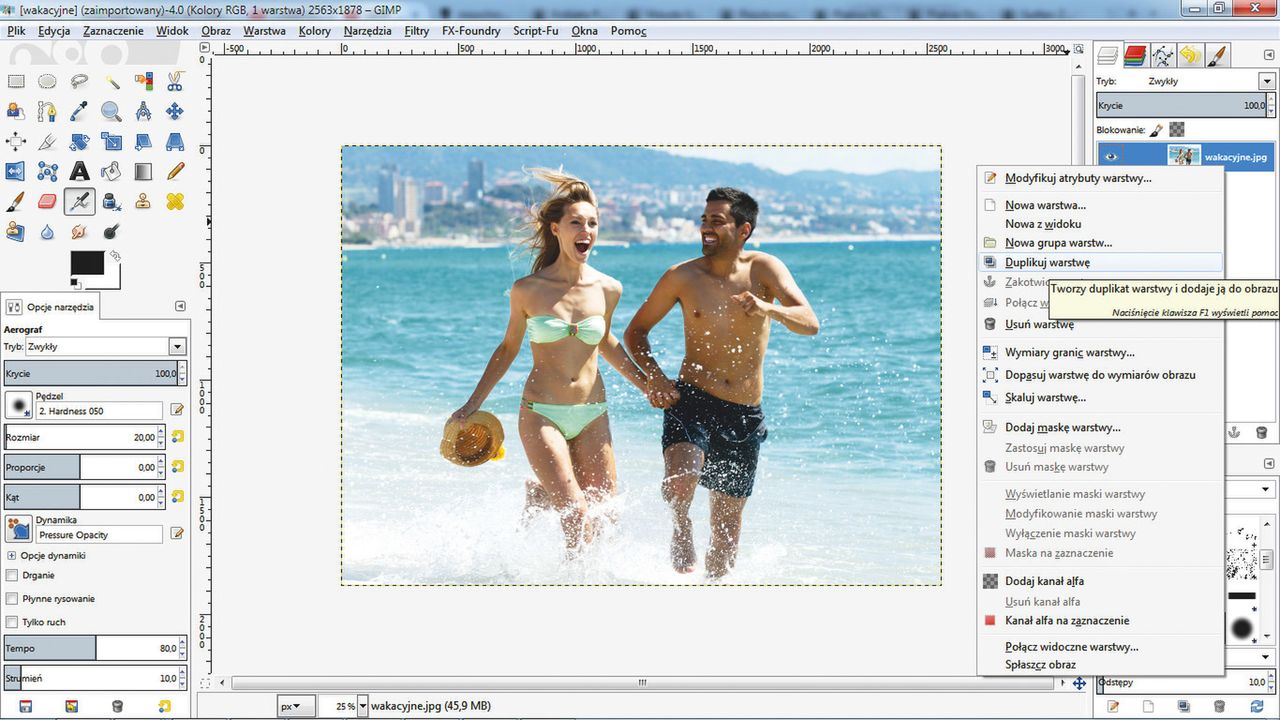Select the Scale tool
This screenshot has height=720, width=1280.
(x=111, y=142)
